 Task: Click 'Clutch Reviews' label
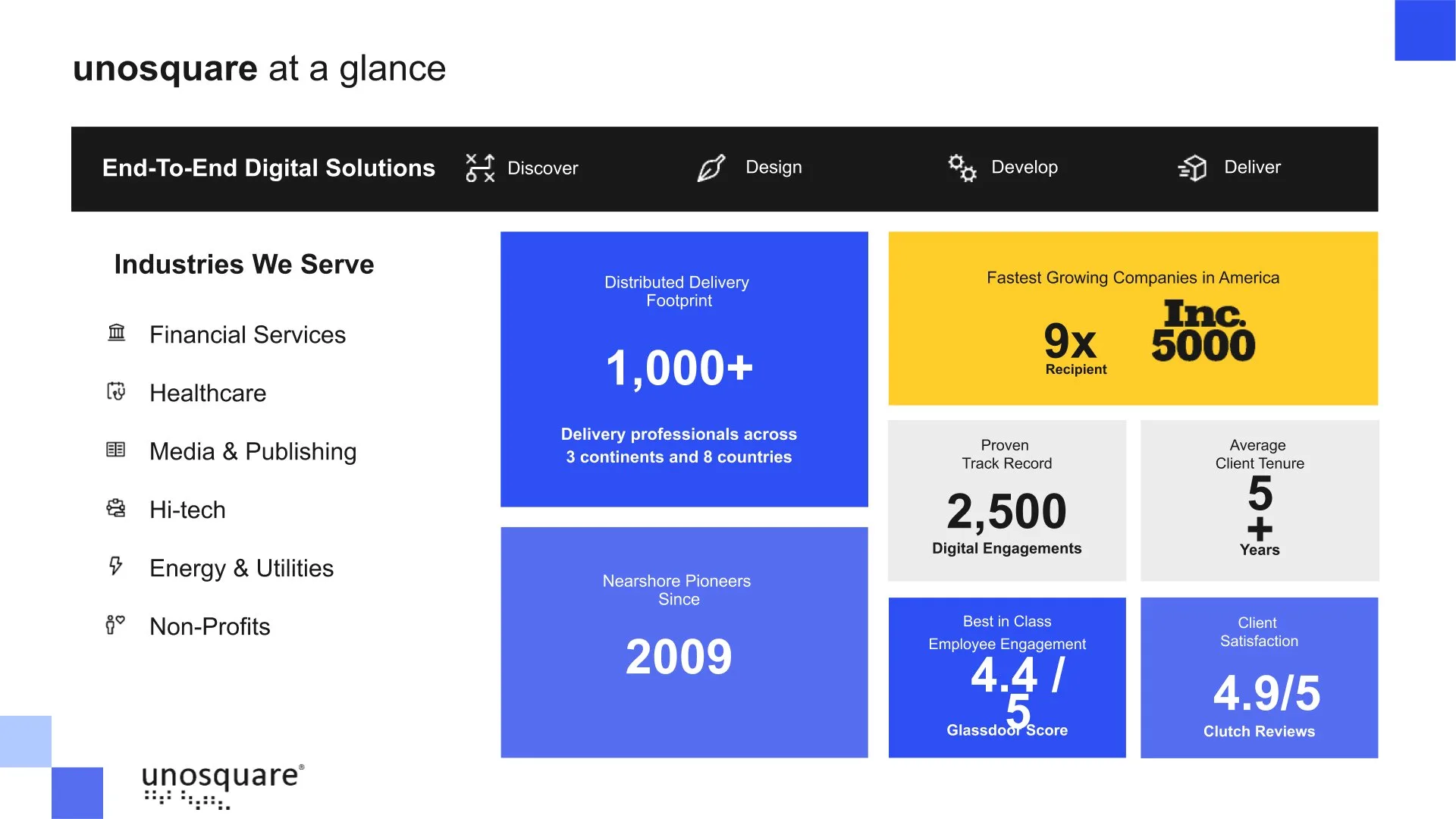[x=1259, y=731]
